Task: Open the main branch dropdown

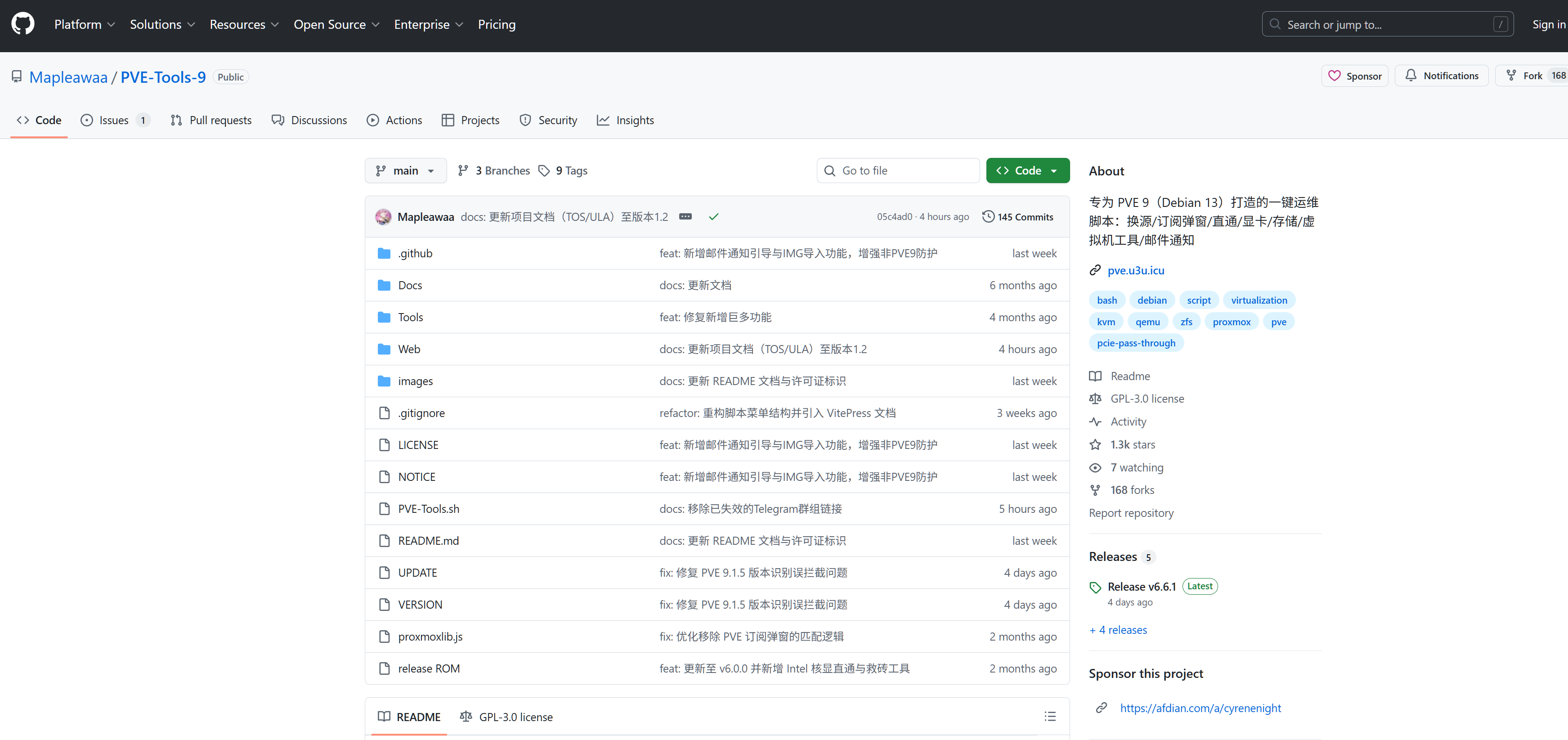Action: pos(405,170)
